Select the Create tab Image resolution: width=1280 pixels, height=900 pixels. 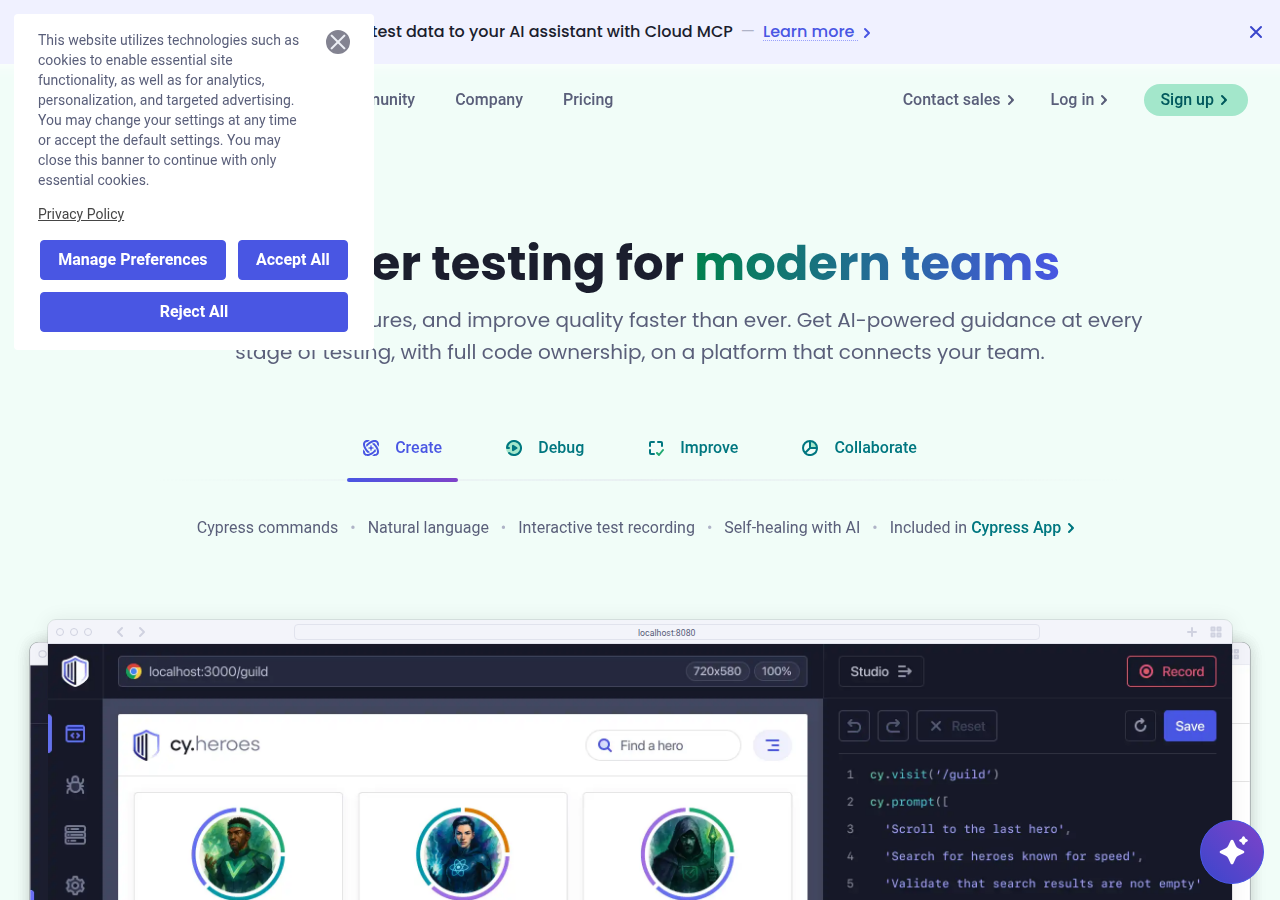402,448
